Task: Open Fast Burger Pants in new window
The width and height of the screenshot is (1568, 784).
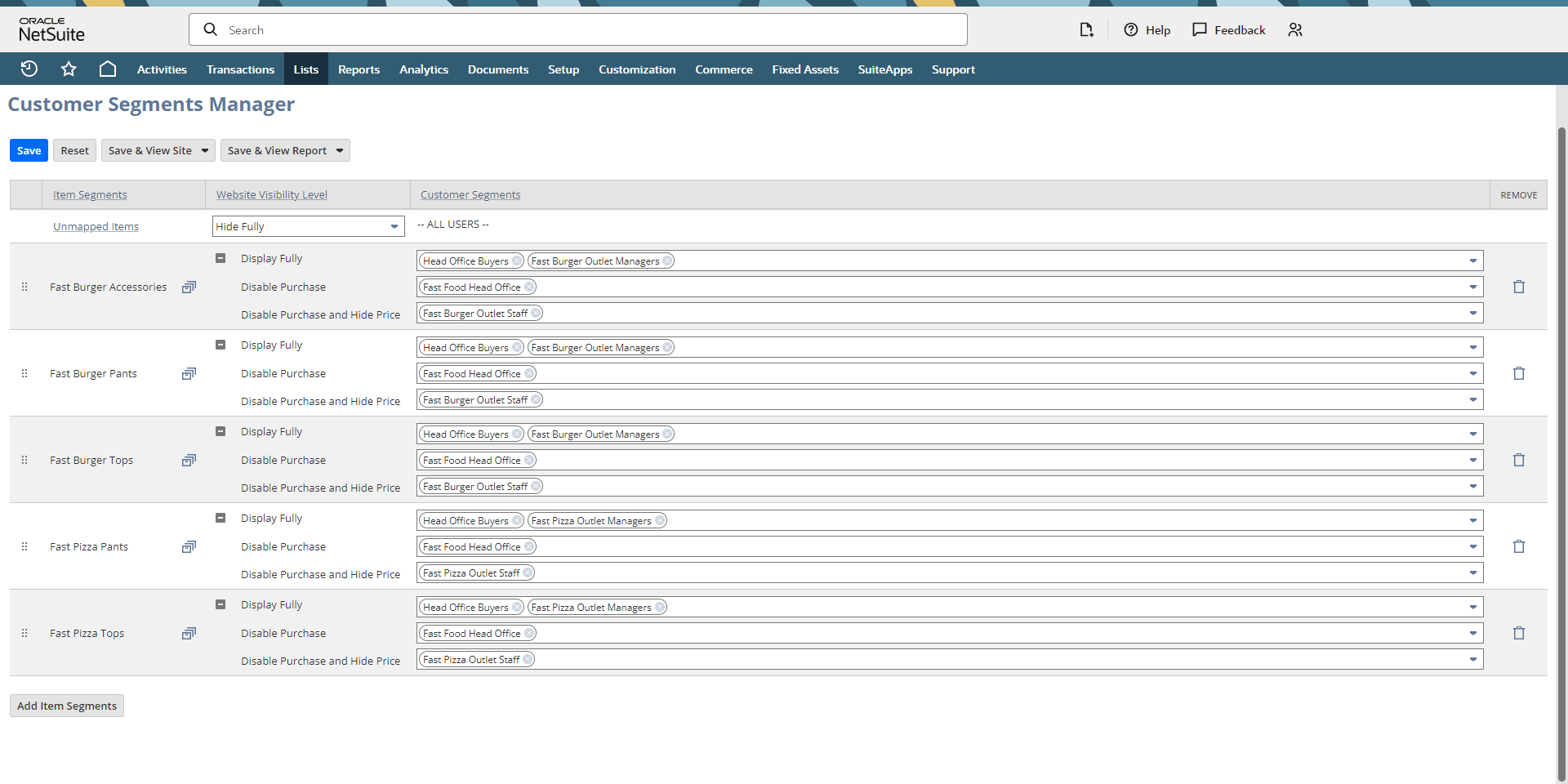Action: pos(189,373)
